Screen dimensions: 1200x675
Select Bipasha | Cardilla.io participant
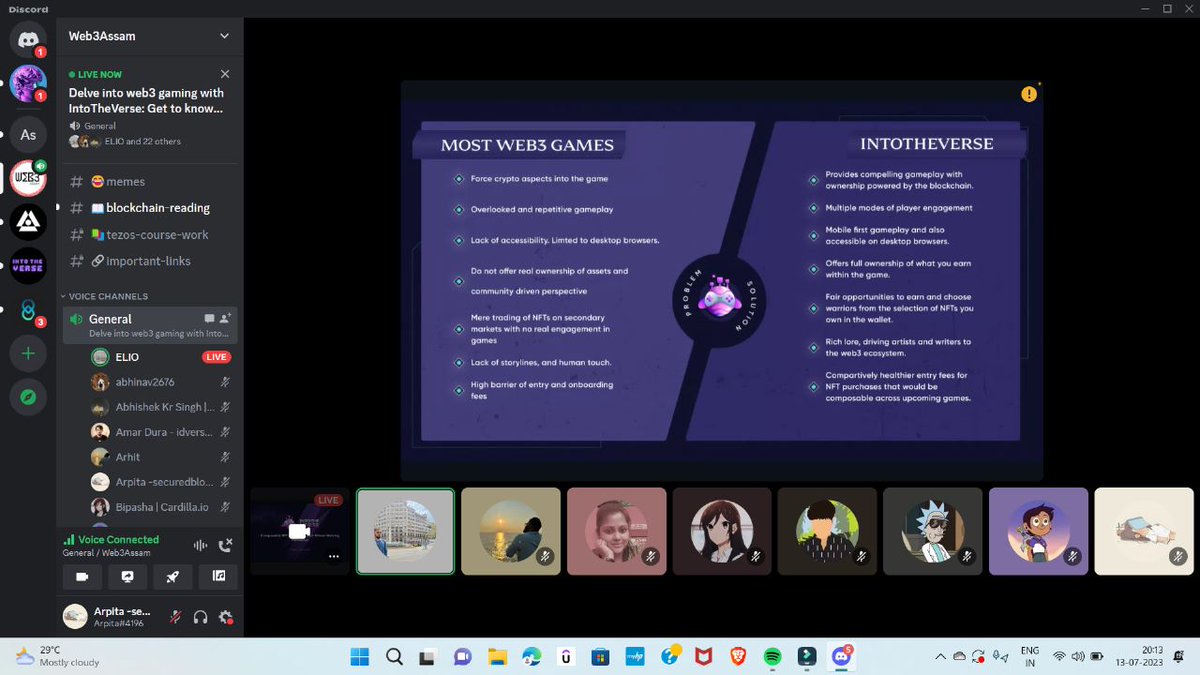(163, 507)
